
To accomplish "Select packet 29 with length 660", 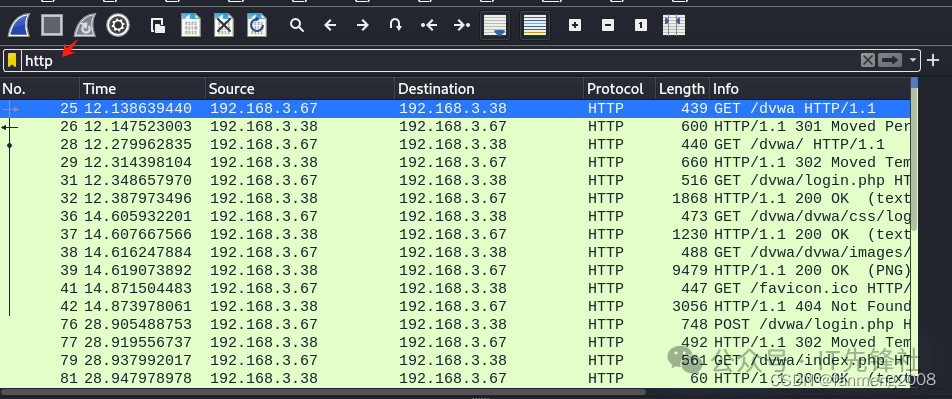I will click(x=455, y=163).
